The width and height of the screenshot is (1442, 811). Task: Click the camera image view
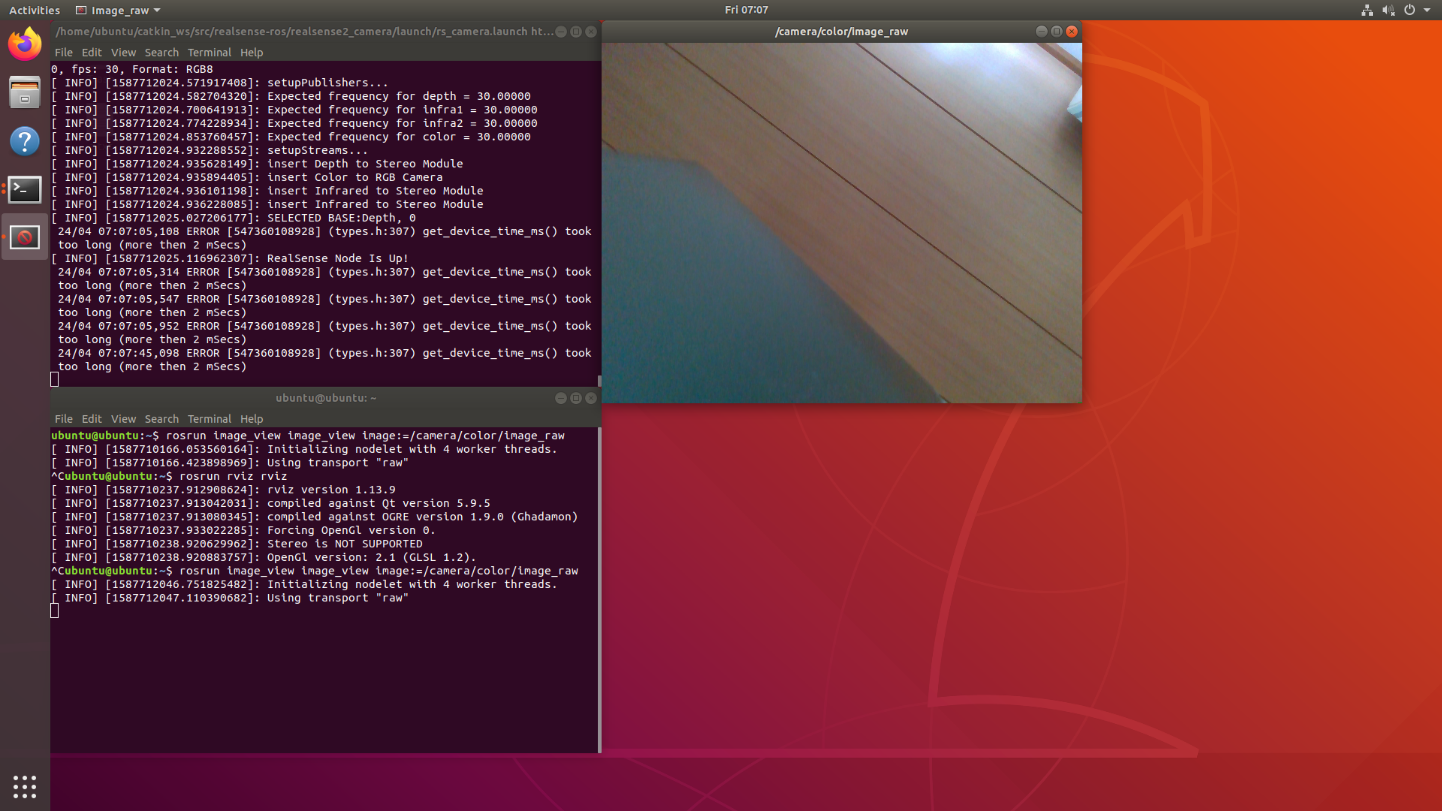[x=842, y=222]
